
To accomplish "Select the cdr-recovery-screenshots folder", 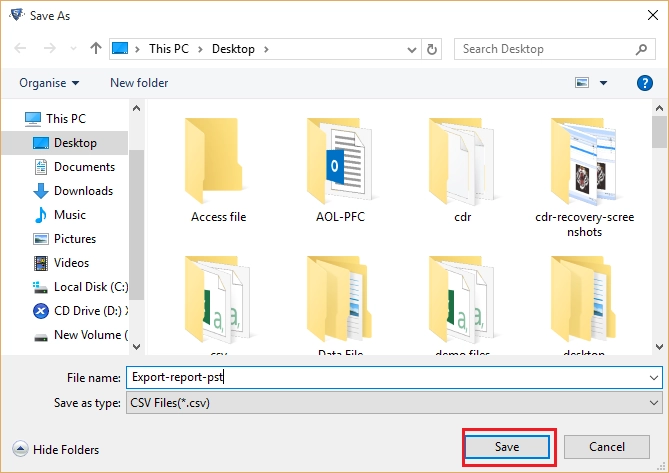I will coord(584,177).
